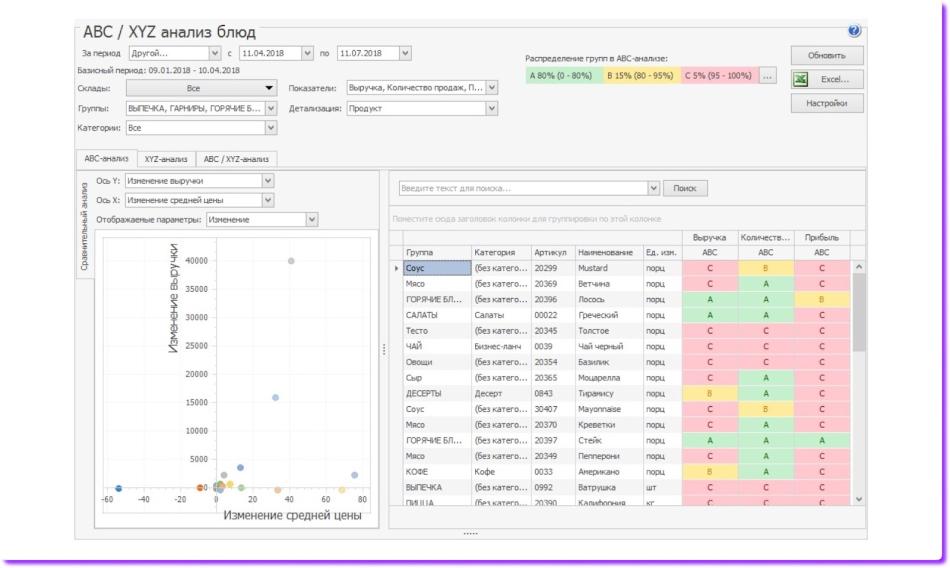Image resolution: width=950 pixels, height=568 pixels.
Task: Open ABC distribution settings ellipsis button
Action: pos(768,76)
